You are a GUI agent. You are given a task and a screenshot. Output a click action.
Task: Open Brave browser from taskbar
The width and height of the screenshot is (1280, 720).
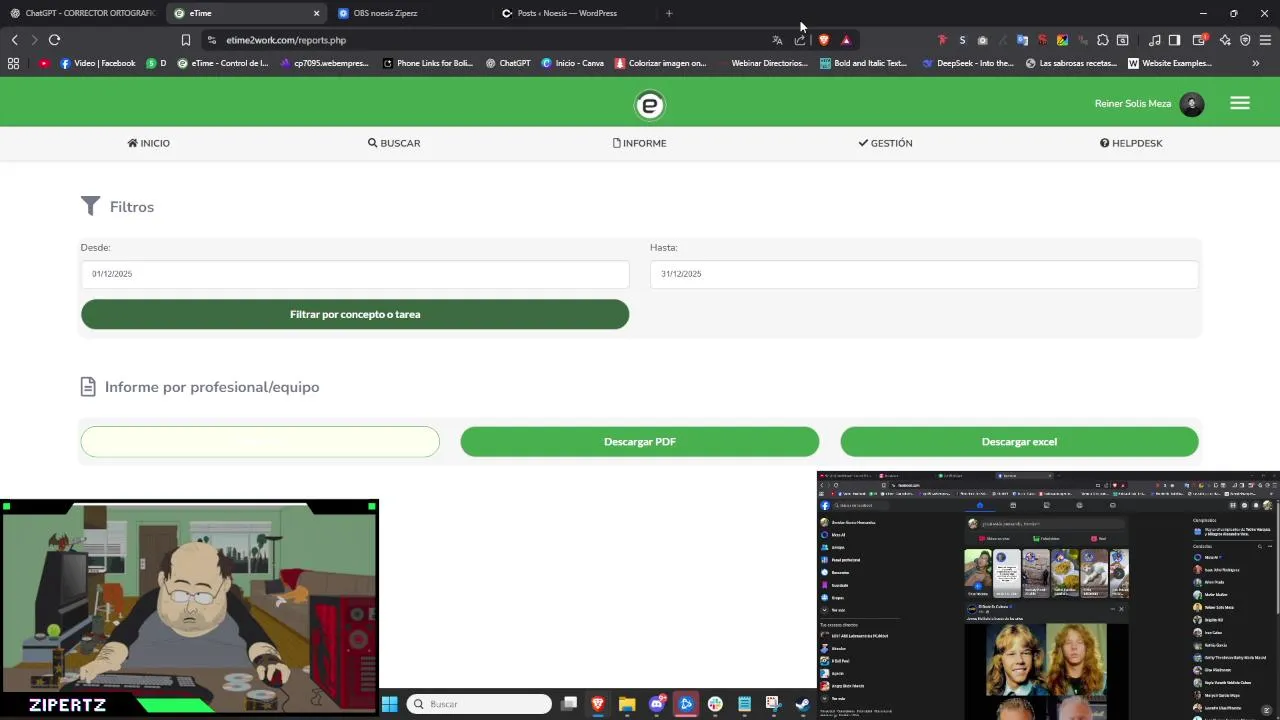click(598, 704)
